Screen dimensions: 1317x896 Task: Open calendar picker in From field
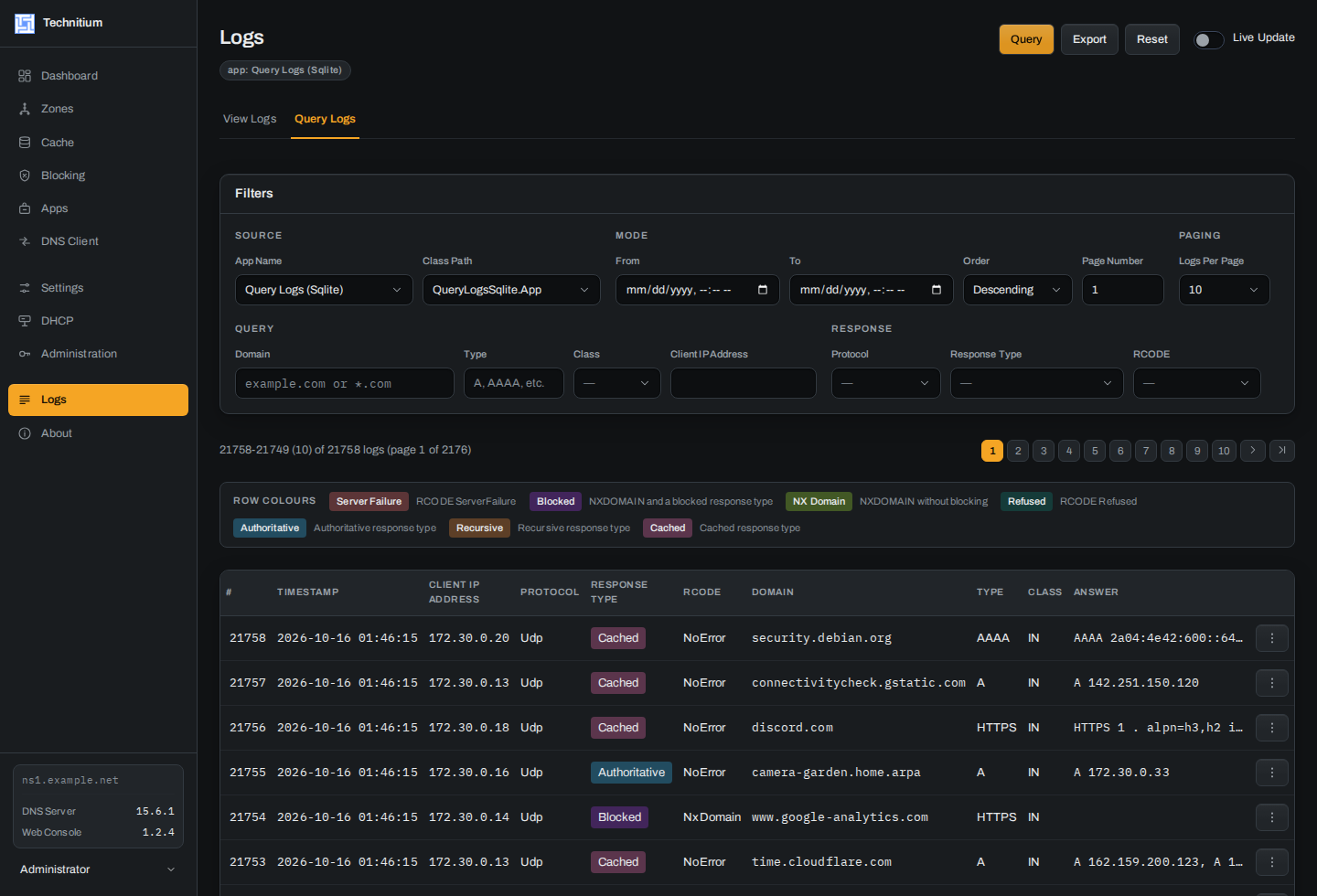pyautogui.click(x=763, y=290)
